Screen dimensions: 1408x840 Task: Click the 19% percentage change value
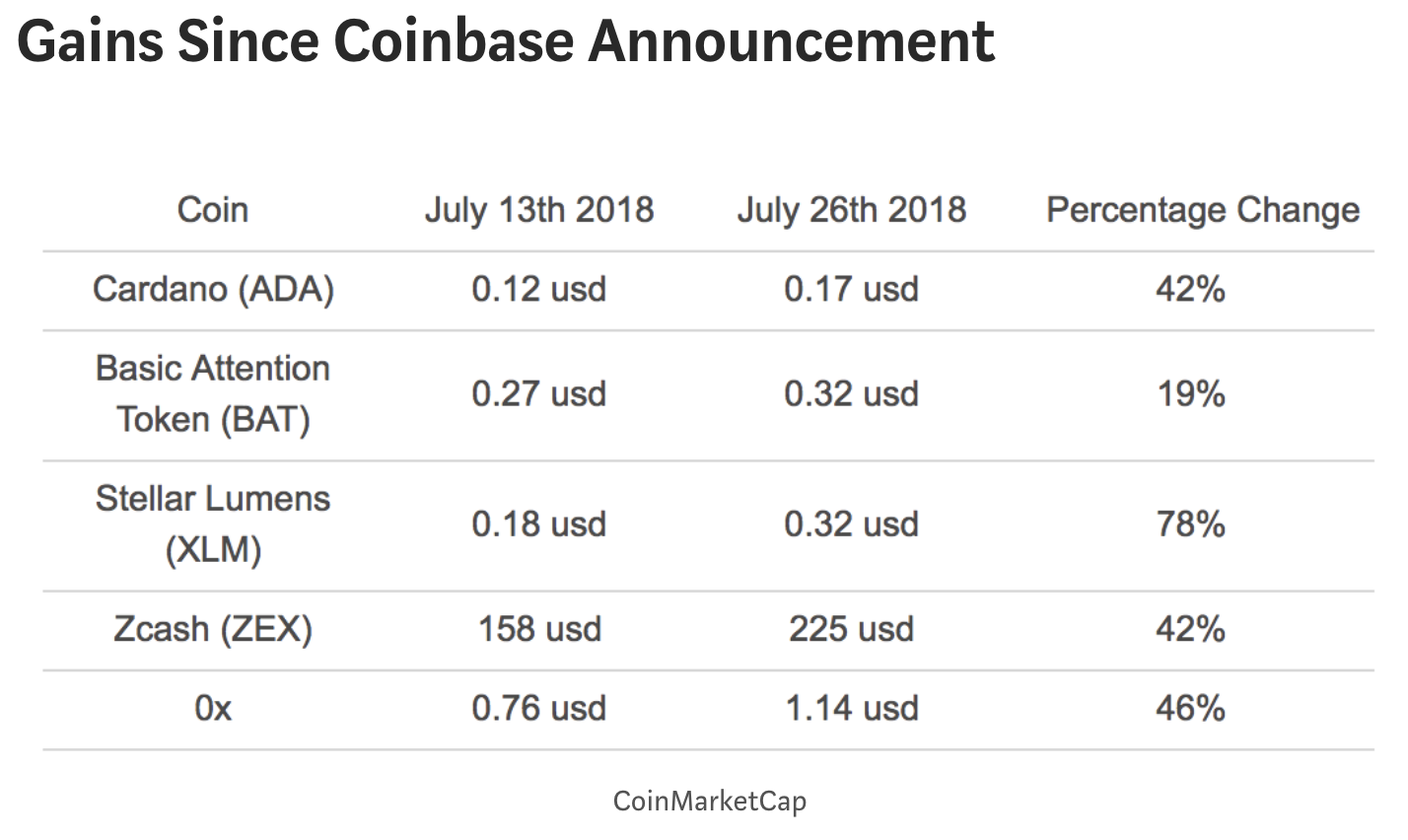pyautogui.click(x=1190, y=393)
